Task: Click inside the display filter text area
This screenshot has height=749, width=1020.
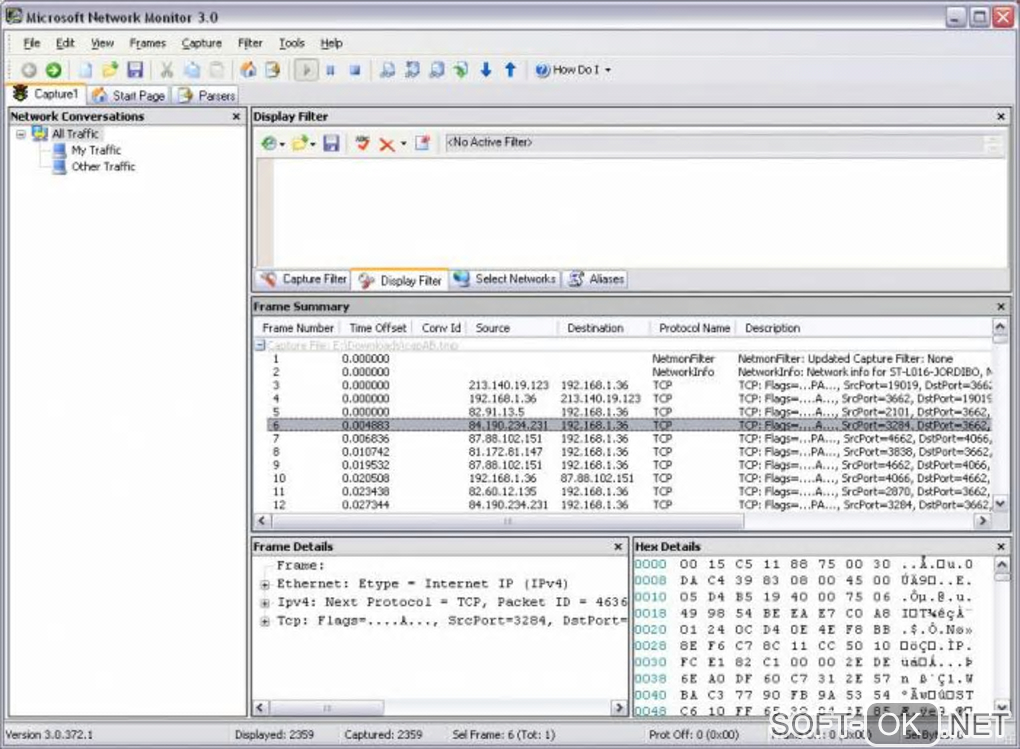Action: [x=639, y=211]
